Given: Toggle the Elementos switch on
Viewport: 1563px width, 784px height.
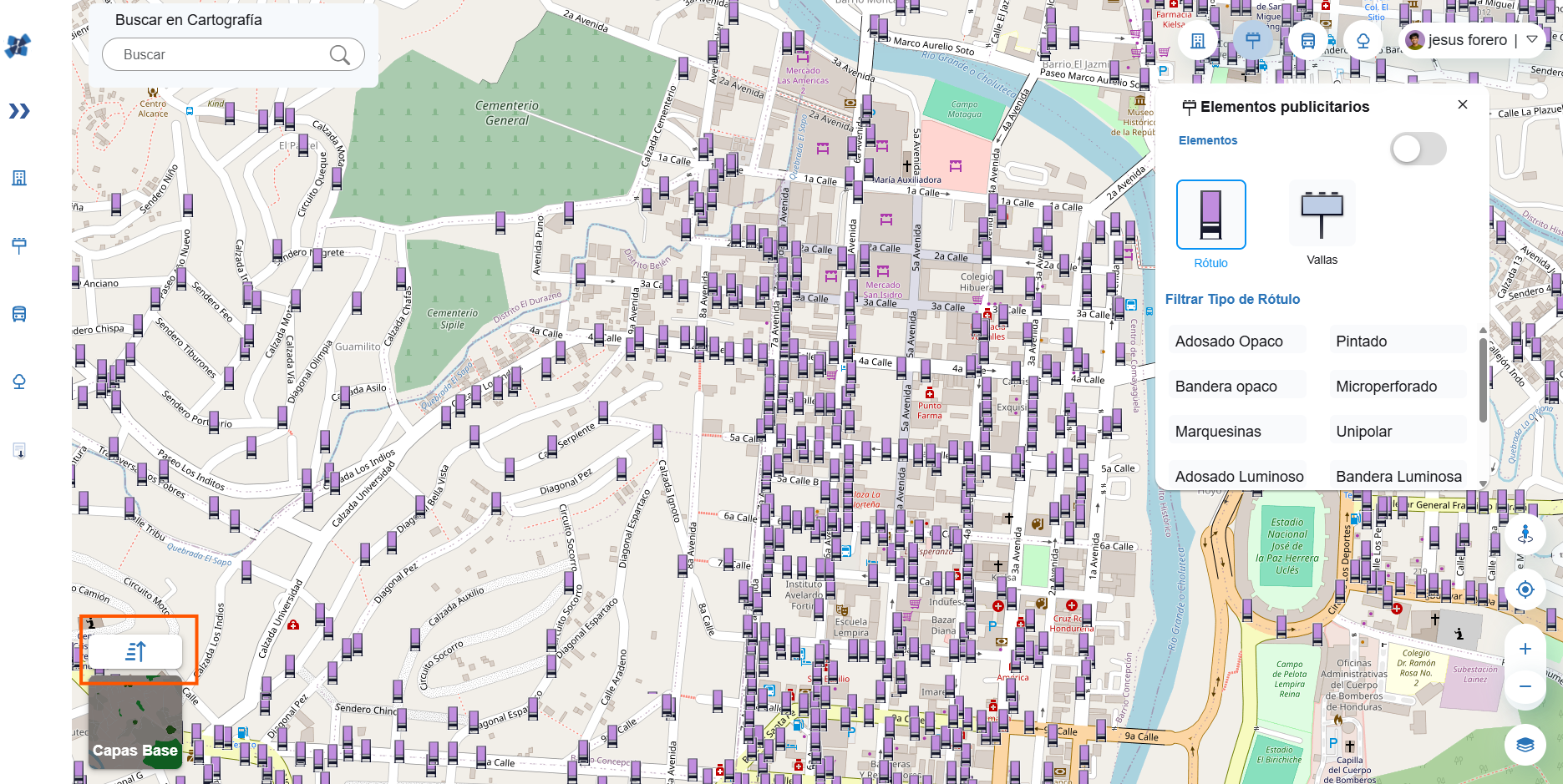Looking at the screenshot, I should (x=1418, y=149).
